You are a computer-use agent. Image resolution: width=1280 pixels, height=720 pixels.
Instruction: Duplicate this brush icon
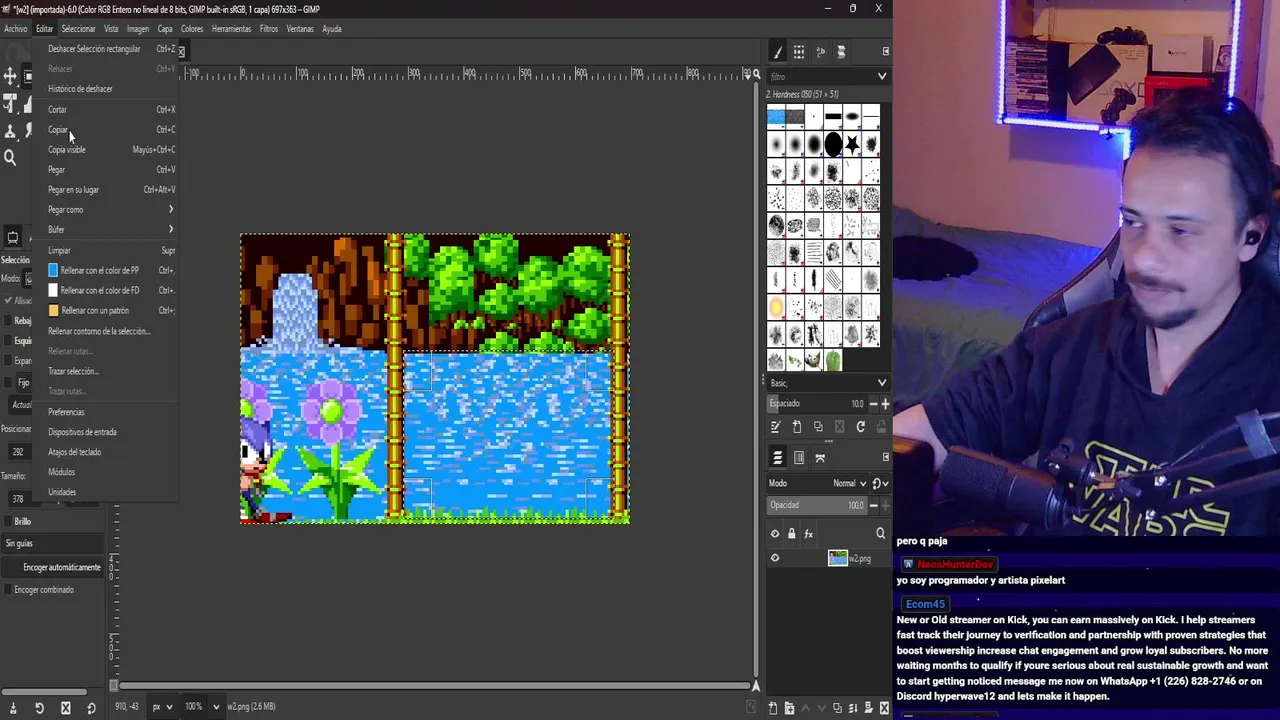pyautogui.click(x=818, y=427)
